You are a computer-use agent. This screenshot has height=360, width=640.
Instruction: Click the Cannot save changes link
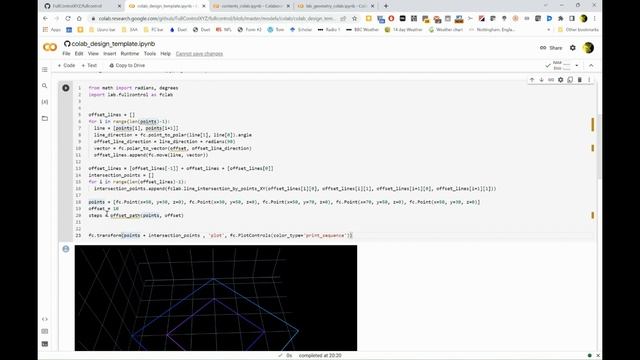click(199, 54)
